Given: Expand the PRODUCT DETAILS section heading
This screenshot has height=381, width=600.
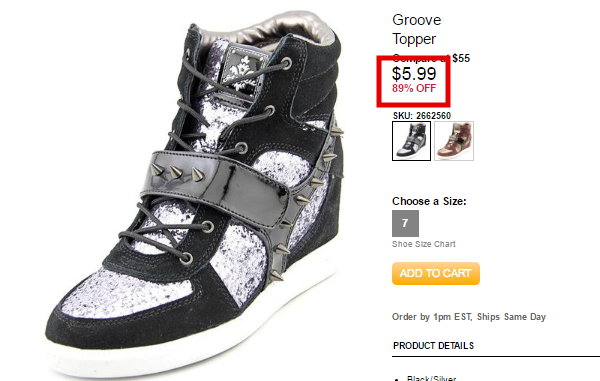Looking at the screenshot, I should (x=434, y=346).
